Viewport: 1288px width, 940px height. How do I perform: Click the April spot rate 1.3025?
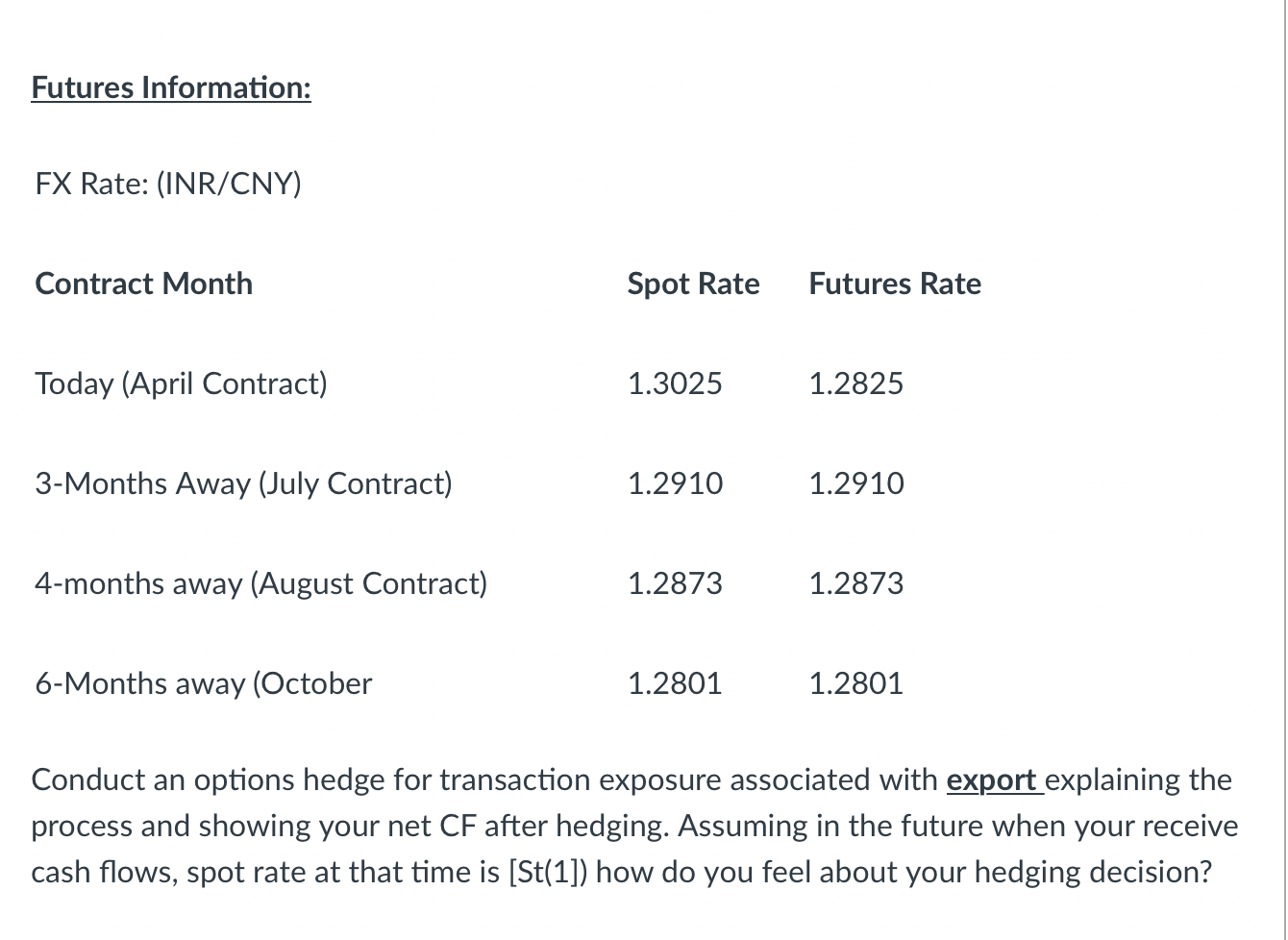[675, 383]
